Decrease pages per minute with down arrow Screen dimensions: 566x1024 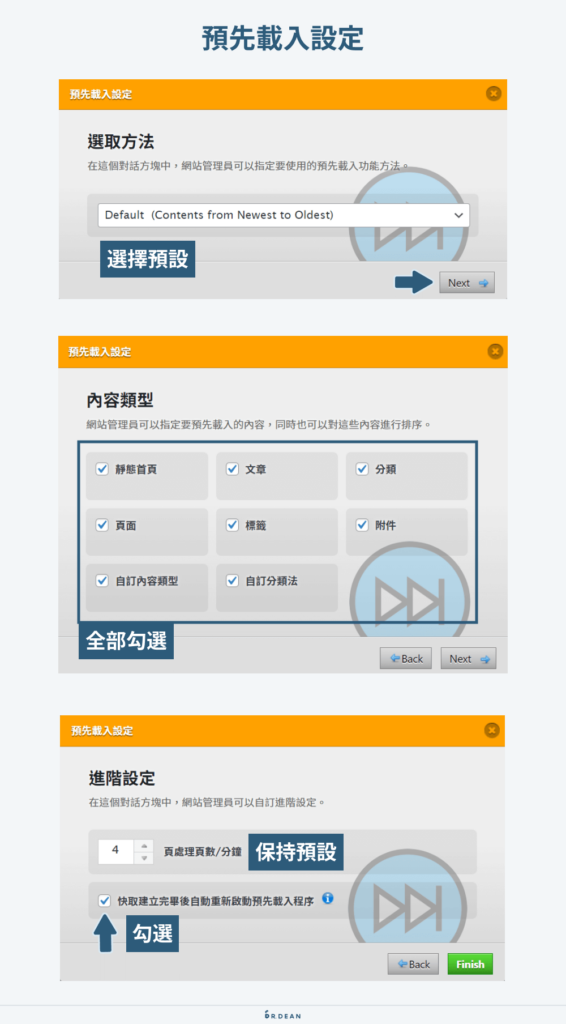pos(144,857)
